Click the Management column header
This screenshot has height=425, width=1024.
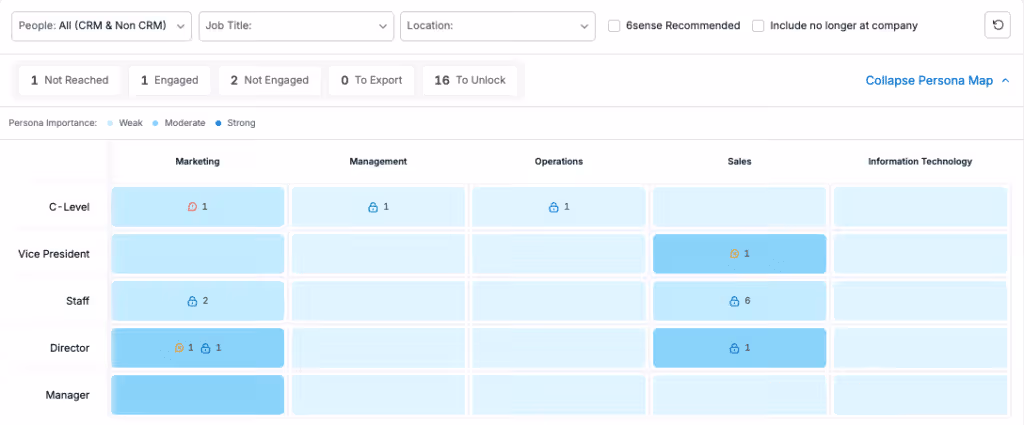pos(378,161)
